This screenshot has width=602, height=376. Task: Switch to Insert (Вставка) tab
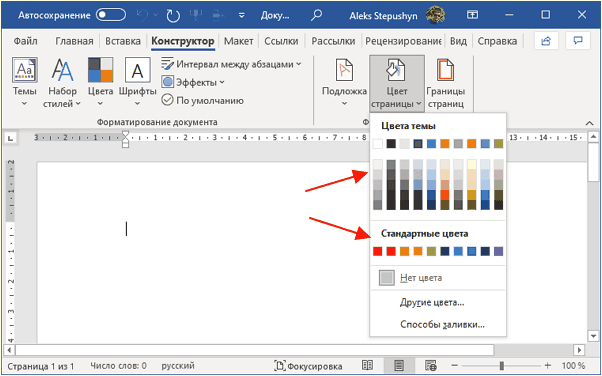(123, 41)
